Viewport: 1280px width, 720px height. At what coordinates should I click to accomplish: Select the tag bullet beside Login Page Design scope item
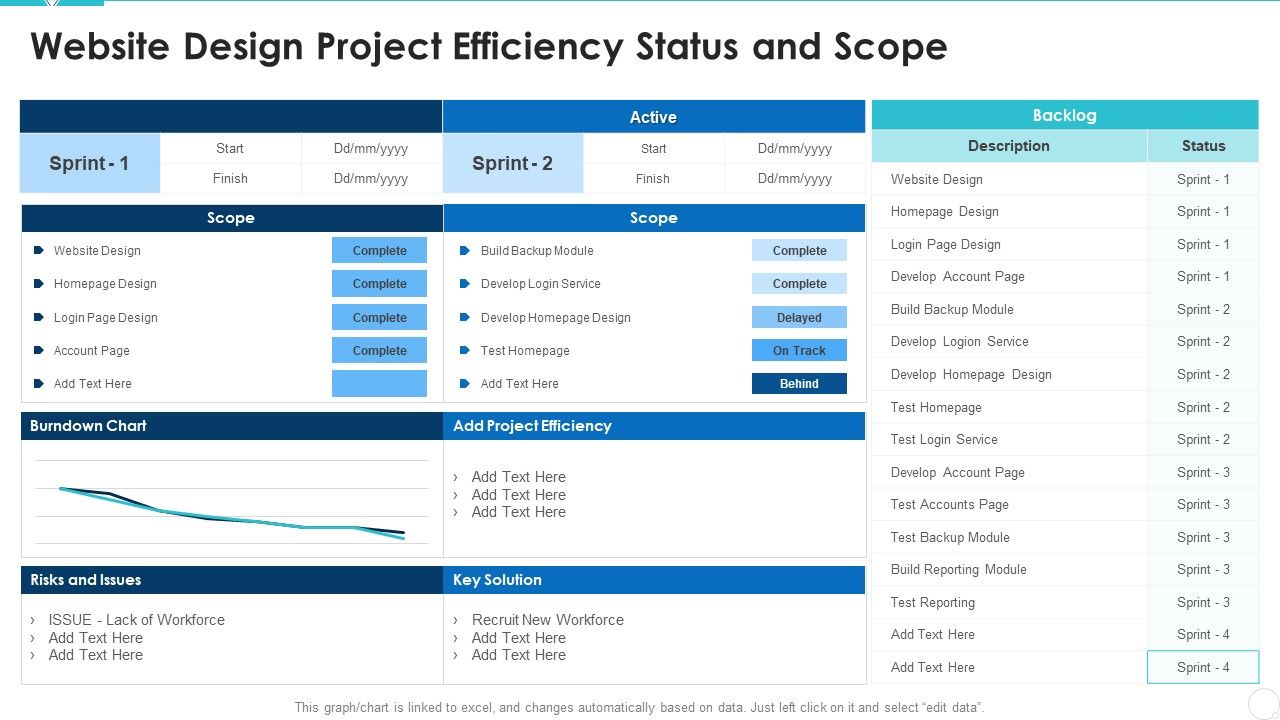(x=38, y=318)
